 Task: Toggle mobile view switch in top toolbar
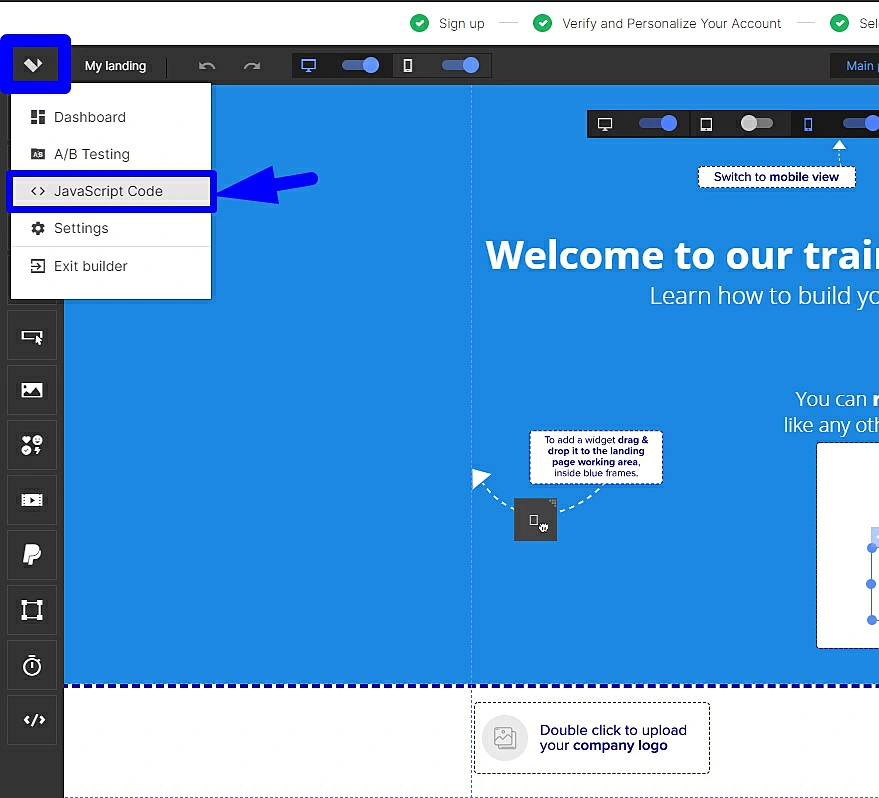pyautogui.click(x=460, y=66)
